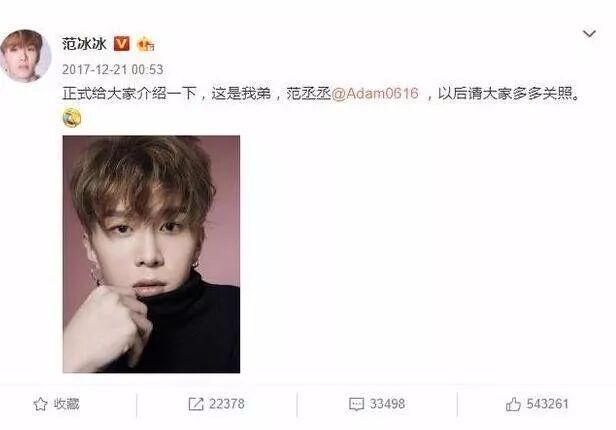Enlarge the attached portrait photo
Screen dimensions: 616x430
[151, 254]
